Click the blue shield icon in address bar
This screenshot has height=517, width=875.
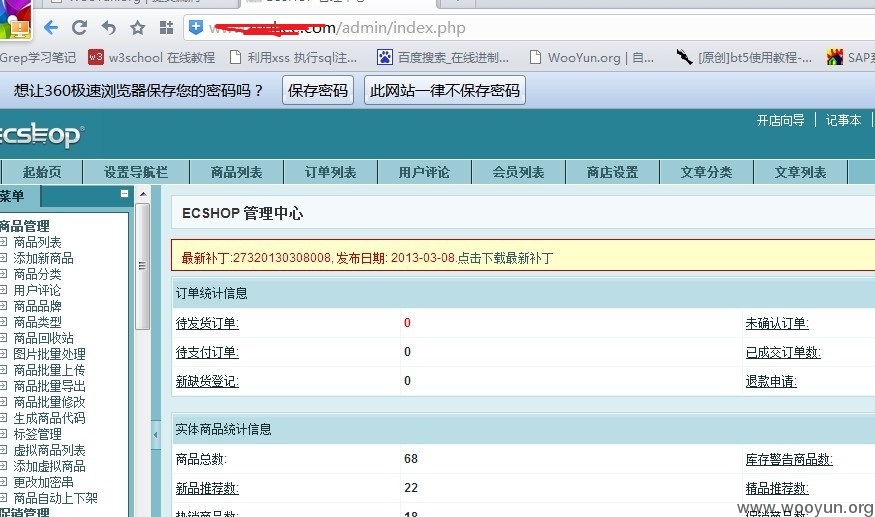pos(196,27)
